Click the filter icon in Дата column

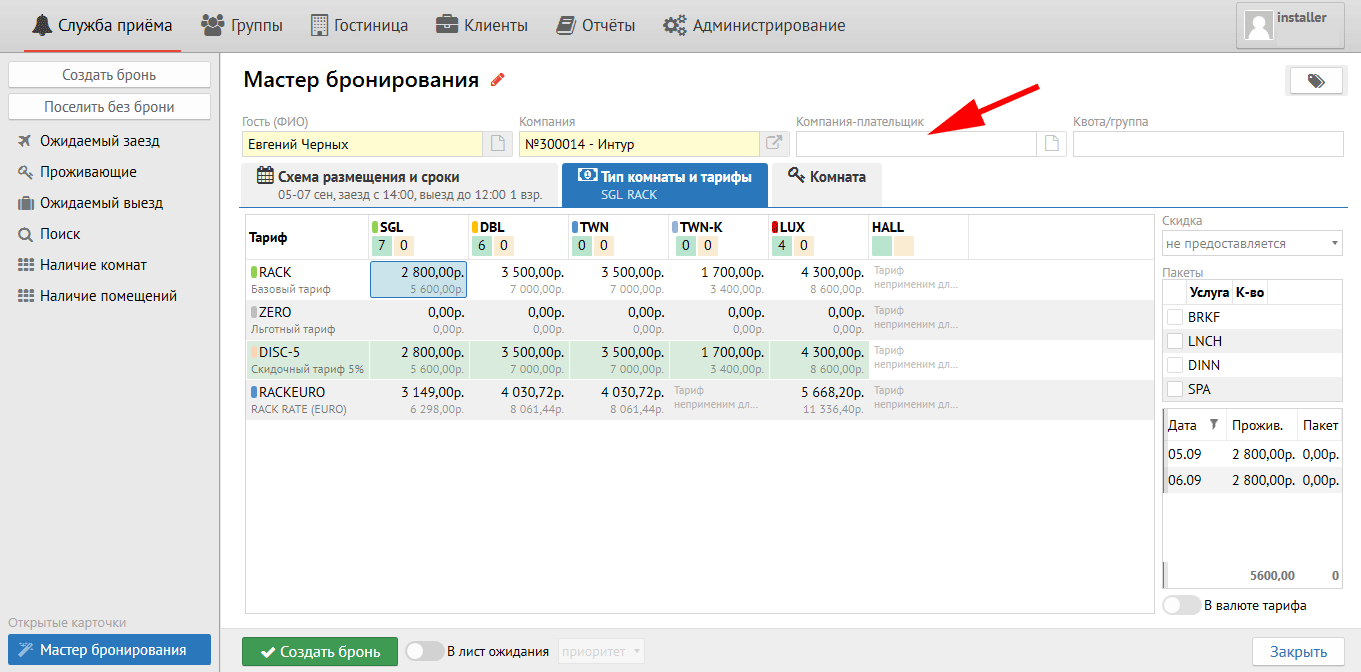[x=1214, y=425]
